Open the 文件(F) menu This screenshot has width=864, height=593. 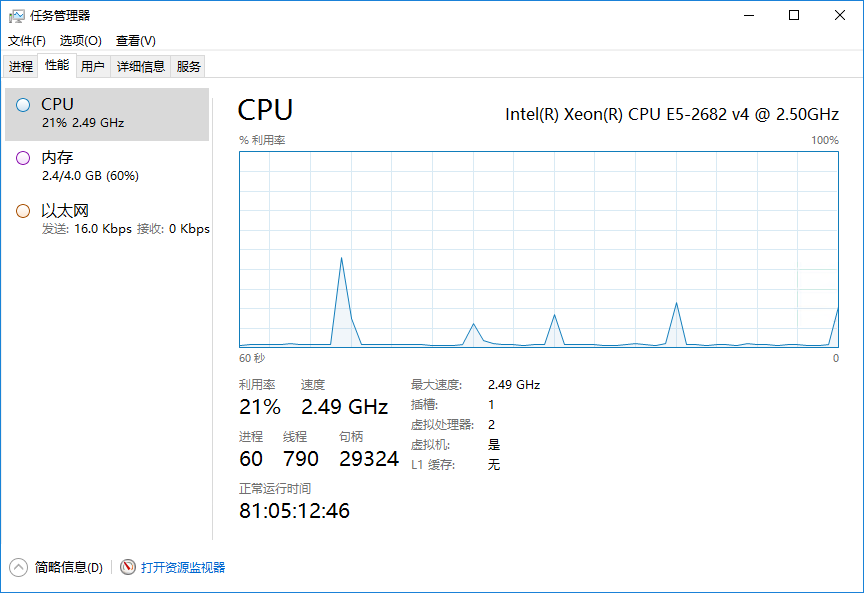(26, 41)
